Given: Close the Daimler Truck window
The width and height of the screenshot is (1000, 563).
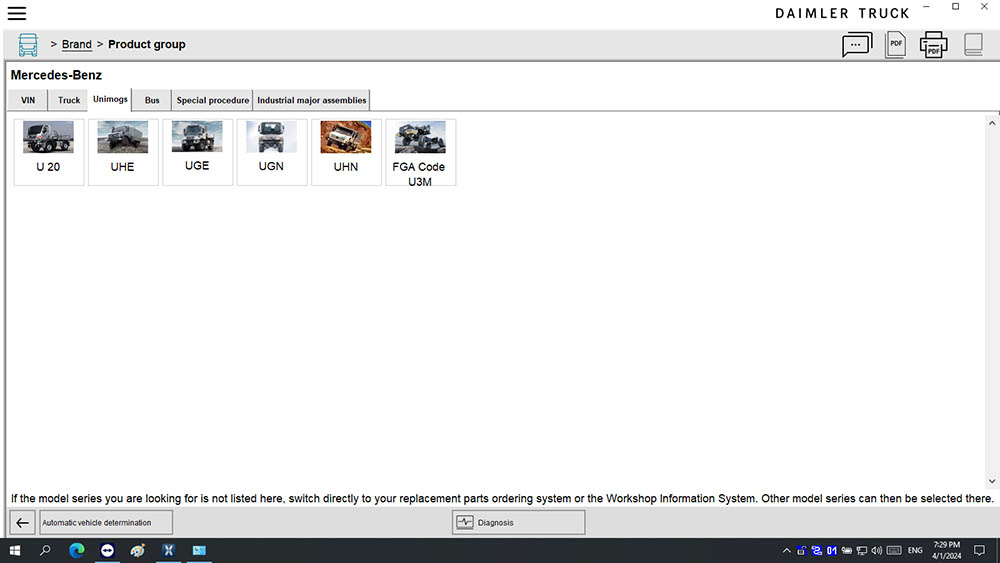Looking at the screenshot, I should [x=984, y=6].
